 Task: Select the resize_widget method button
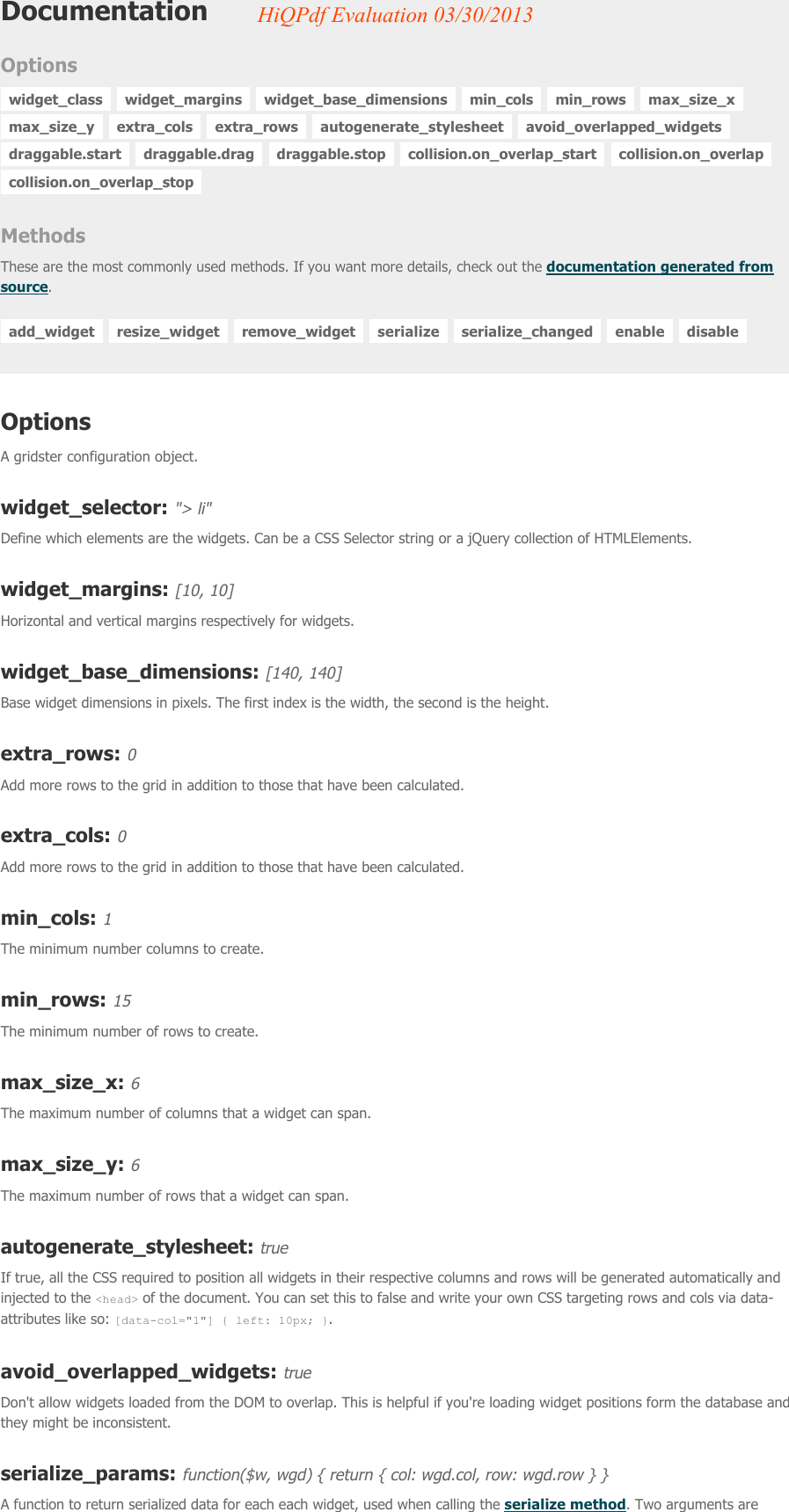[x=167, y=331]
